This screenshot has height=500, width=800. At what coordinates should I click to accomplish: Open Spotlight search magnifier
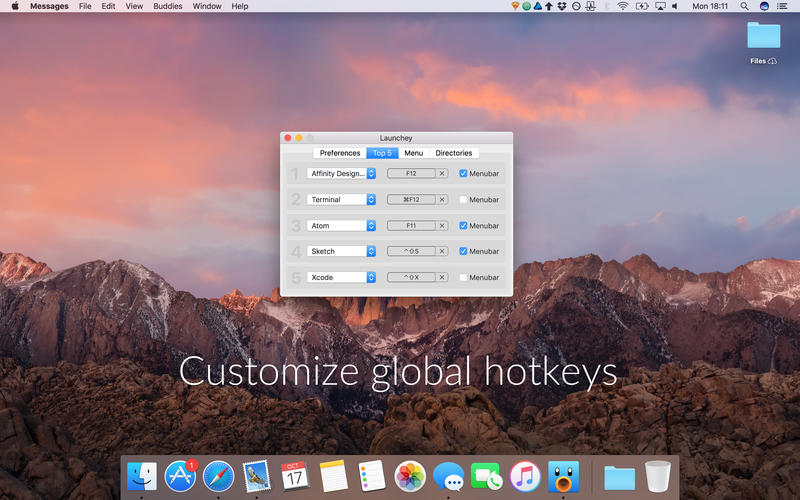pos(744,6)
